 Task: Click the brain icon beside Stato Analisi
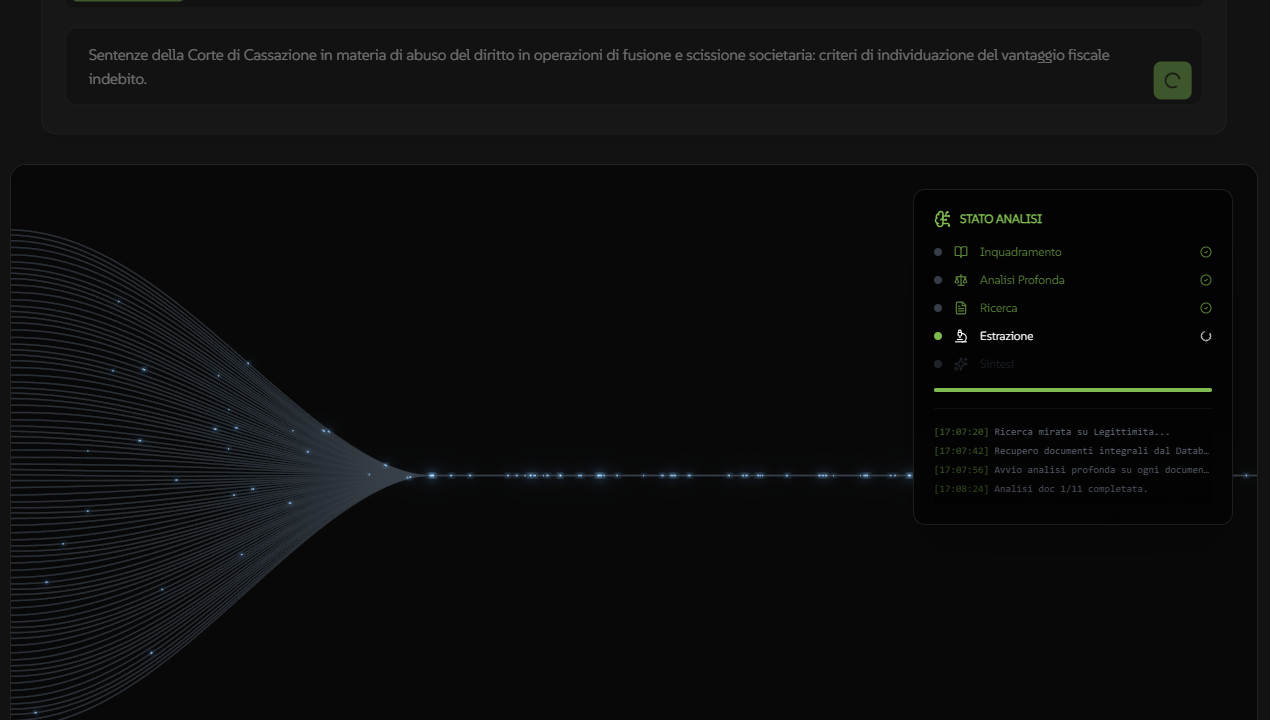942,219
